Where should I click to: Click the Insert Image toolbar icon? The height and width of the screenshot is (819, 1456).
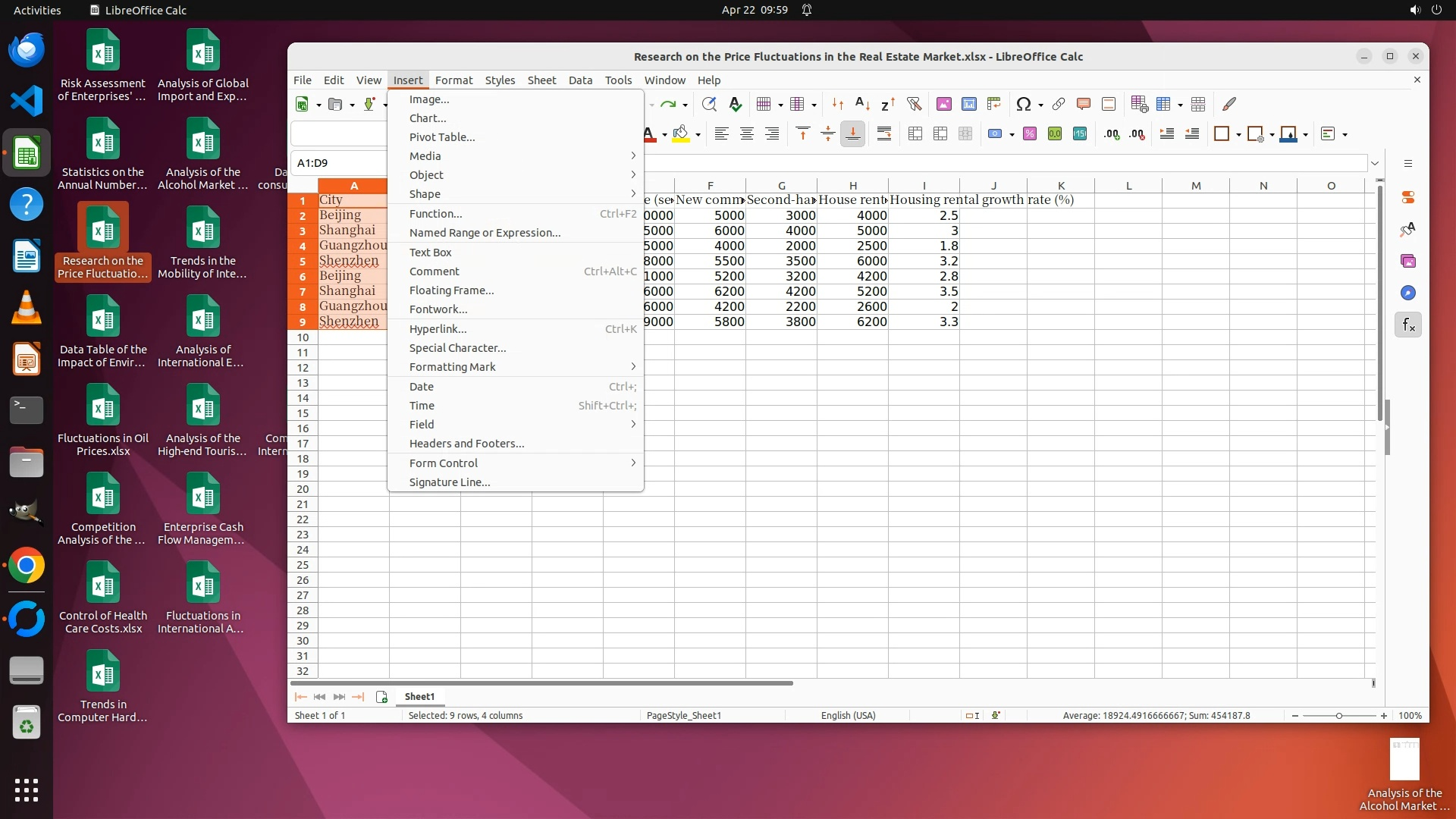(944, 104)
